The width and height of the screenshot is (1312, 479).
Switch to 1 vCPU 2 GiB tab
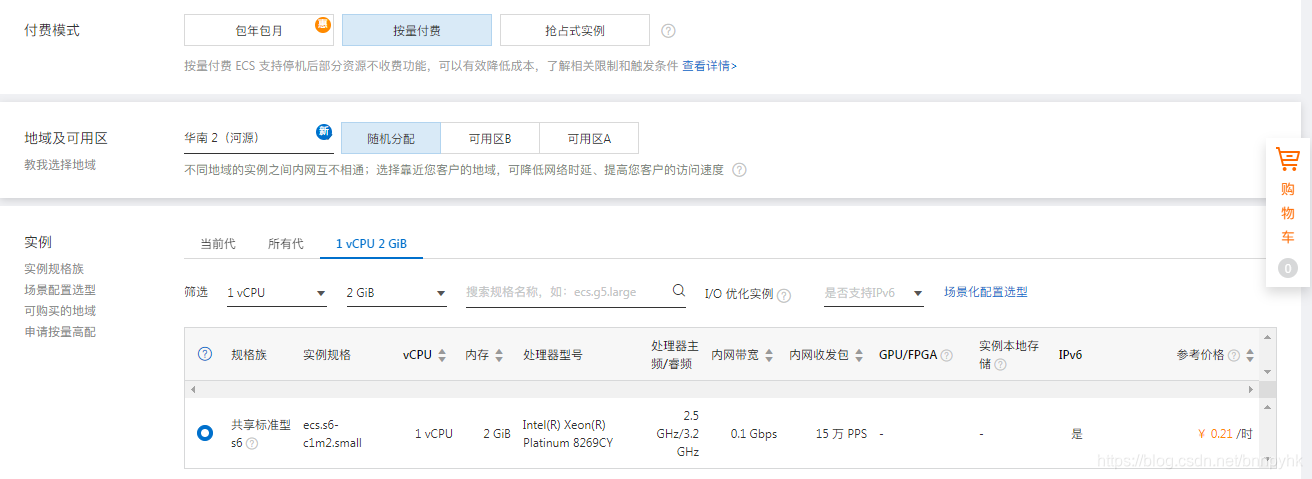click(x=371, y=244)
